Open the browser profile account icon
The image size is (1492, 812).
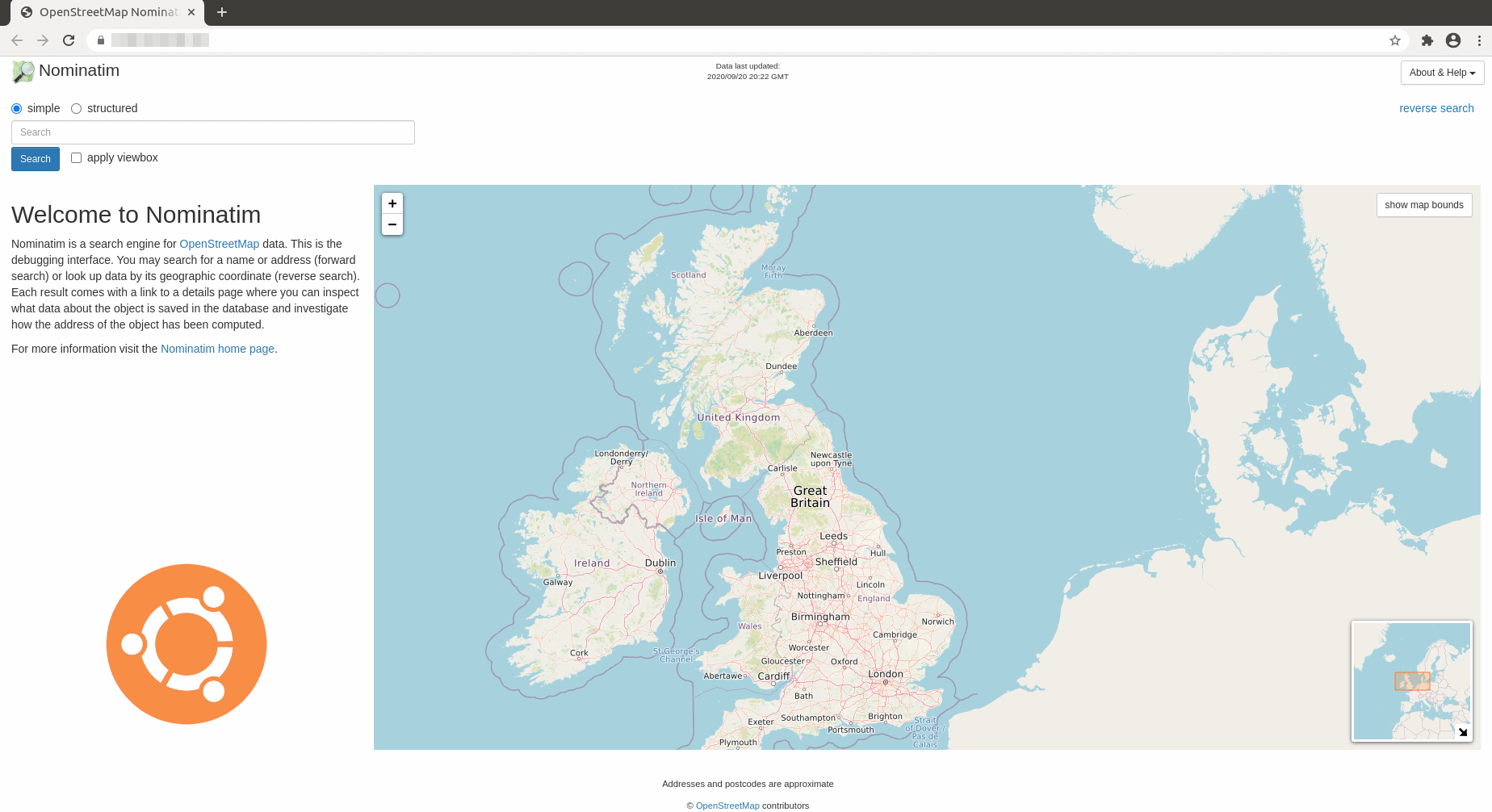coord(1452,40)
